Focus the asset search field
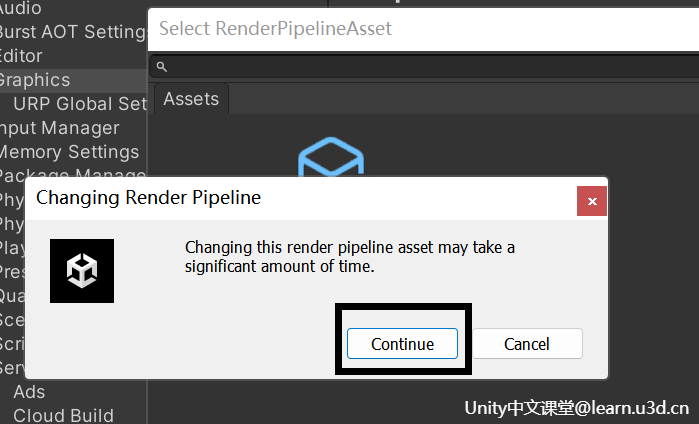This screenshot has height=424, width=699. pos(424,67)
